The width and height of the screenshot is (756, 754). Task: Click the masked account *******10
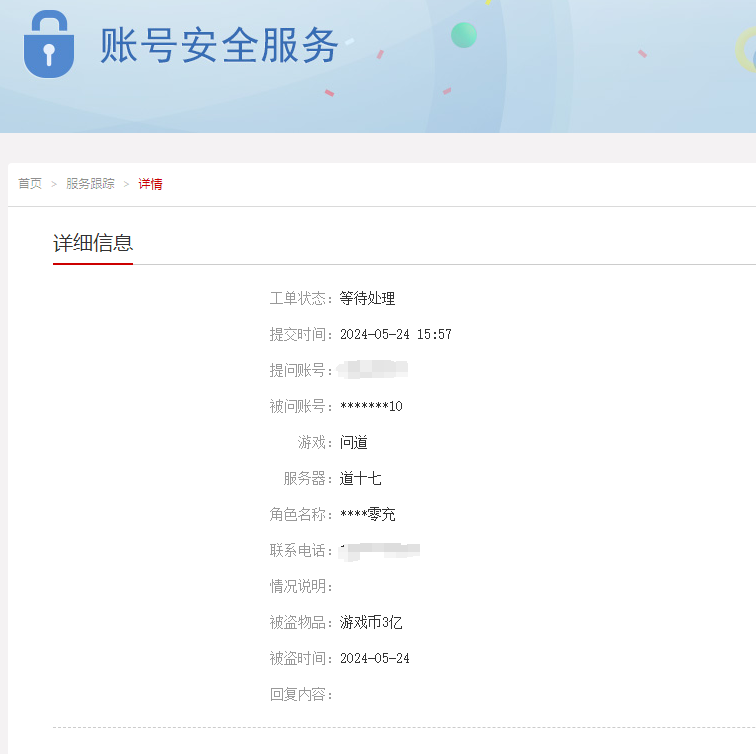click(371, 406)
